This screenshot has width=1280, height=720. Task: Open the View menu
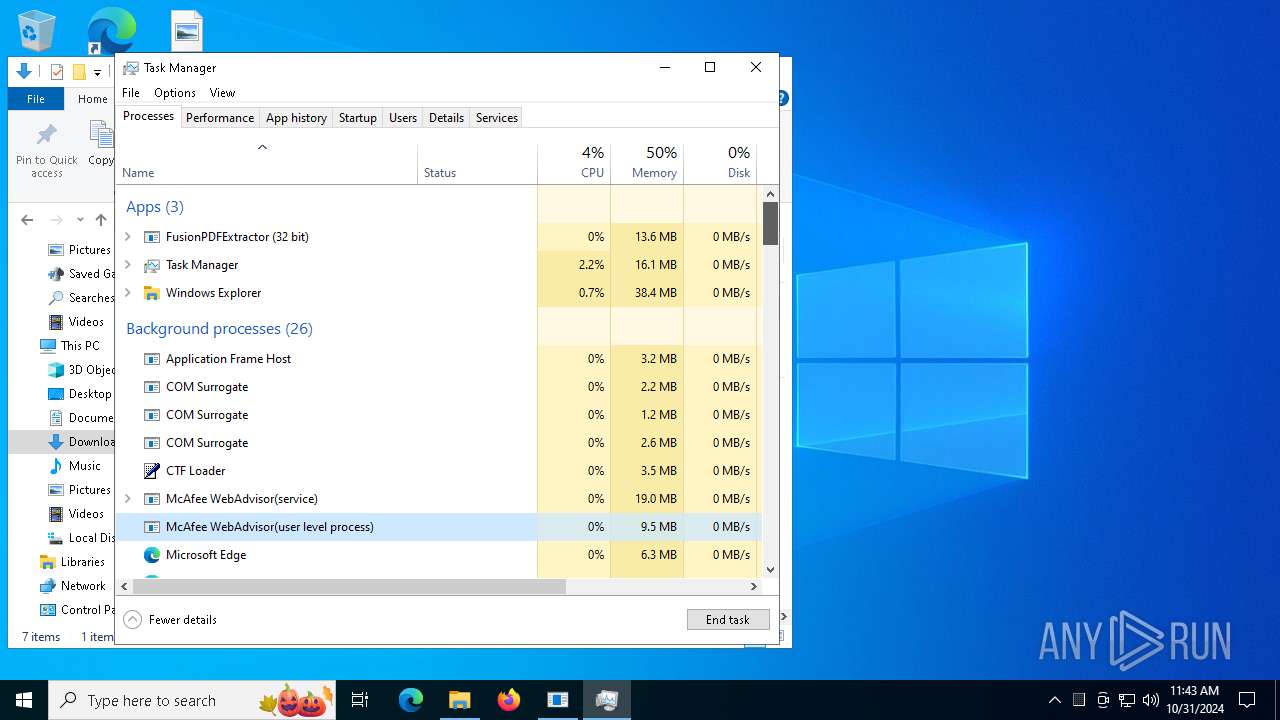coord(222,93)
